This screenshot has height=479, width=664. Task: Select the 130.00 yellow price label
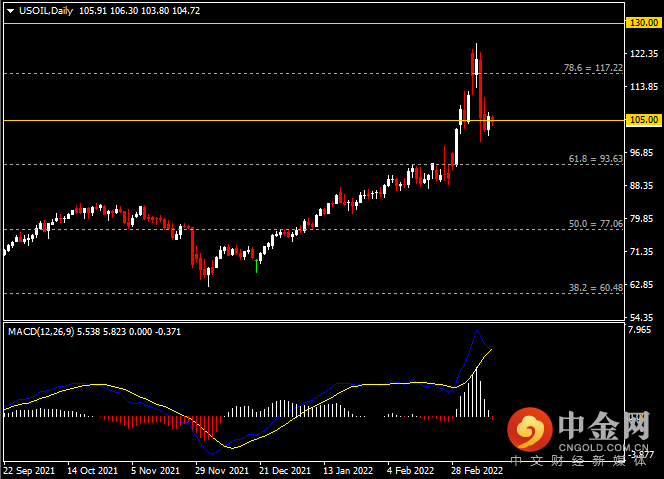644,23
